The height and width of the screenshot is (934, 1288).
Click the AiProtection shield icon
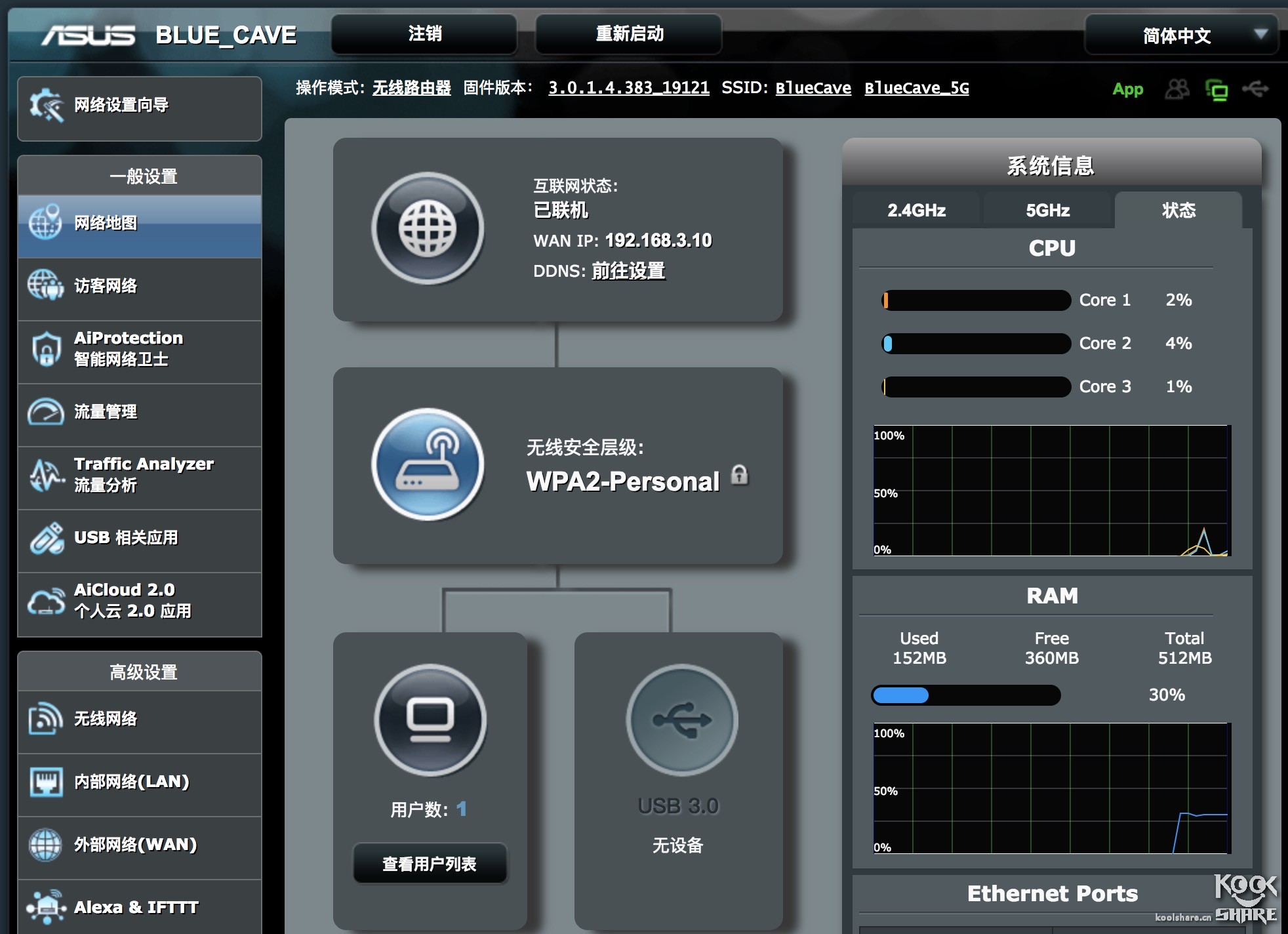(46, 348)
